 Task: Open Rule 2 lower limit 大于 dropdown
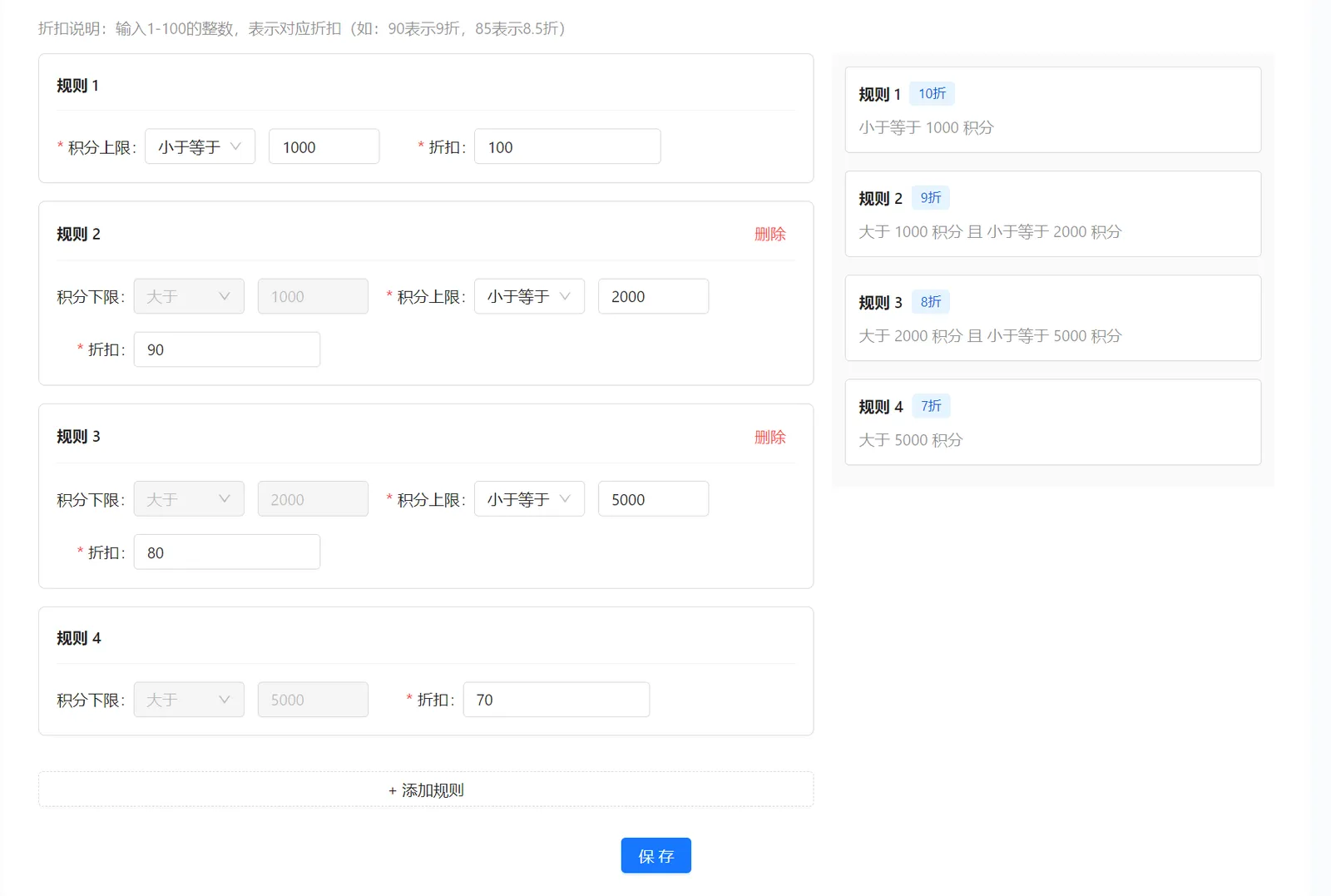click(x=189, y=296)
